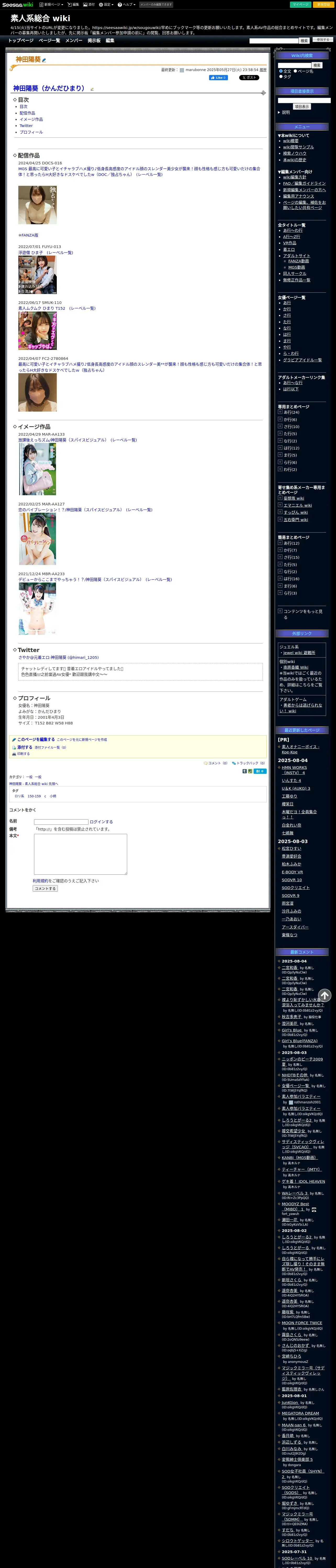Click the 項目表示 button in sidebar
This screenshot has width=336, height=1568.
point(302,107)
